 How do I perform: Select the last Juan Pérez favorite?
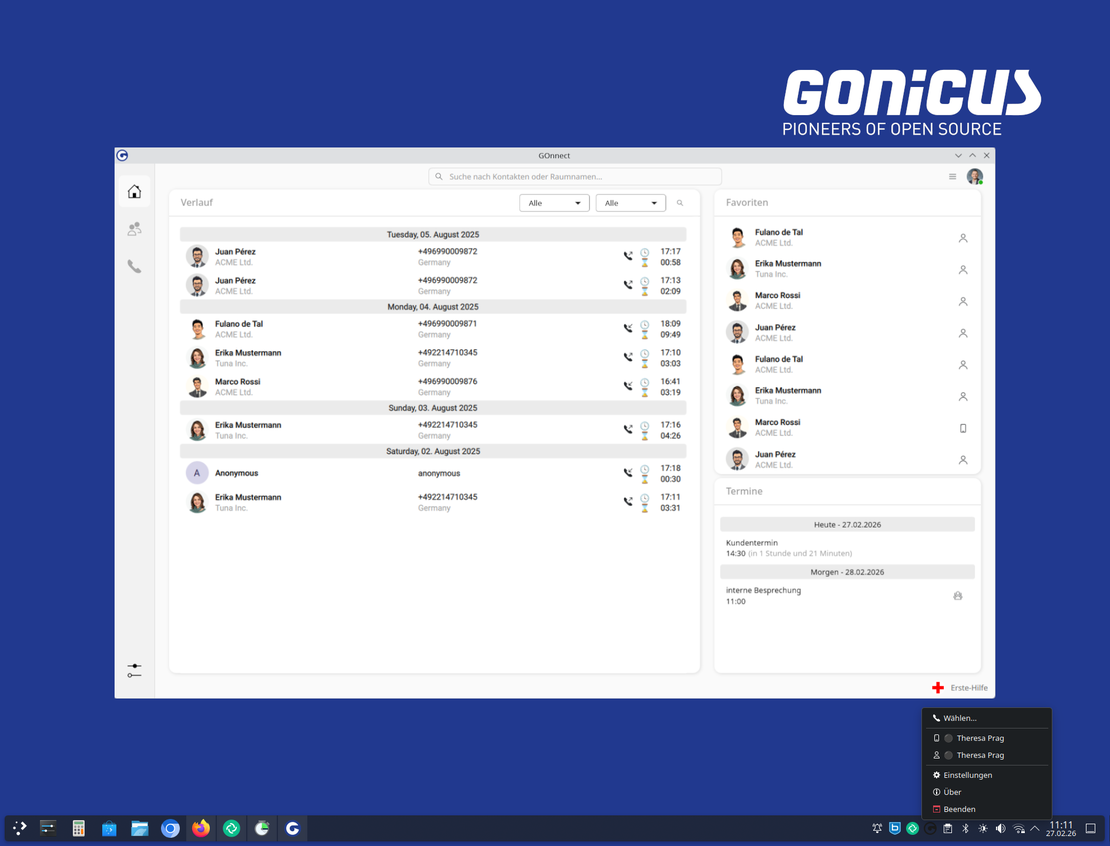(847, 459)
